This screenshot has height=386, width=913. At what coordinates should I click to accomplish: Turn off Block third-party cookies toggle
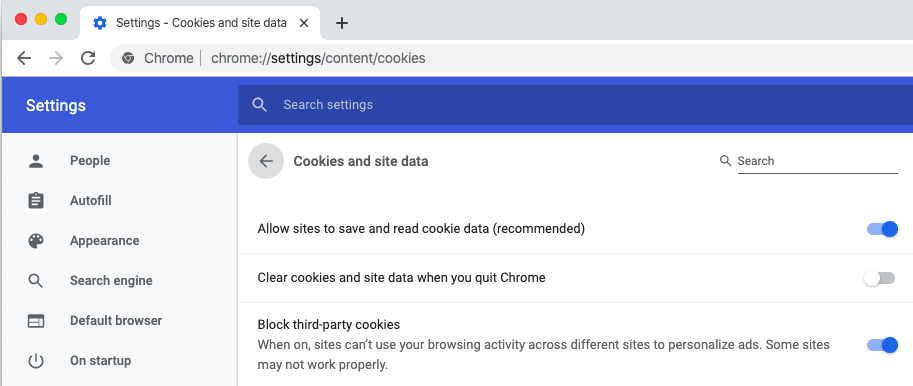882,345
